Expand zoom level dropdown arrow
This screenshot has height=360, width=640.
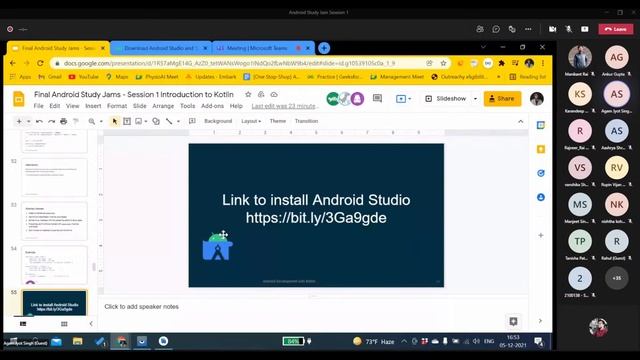101,121
